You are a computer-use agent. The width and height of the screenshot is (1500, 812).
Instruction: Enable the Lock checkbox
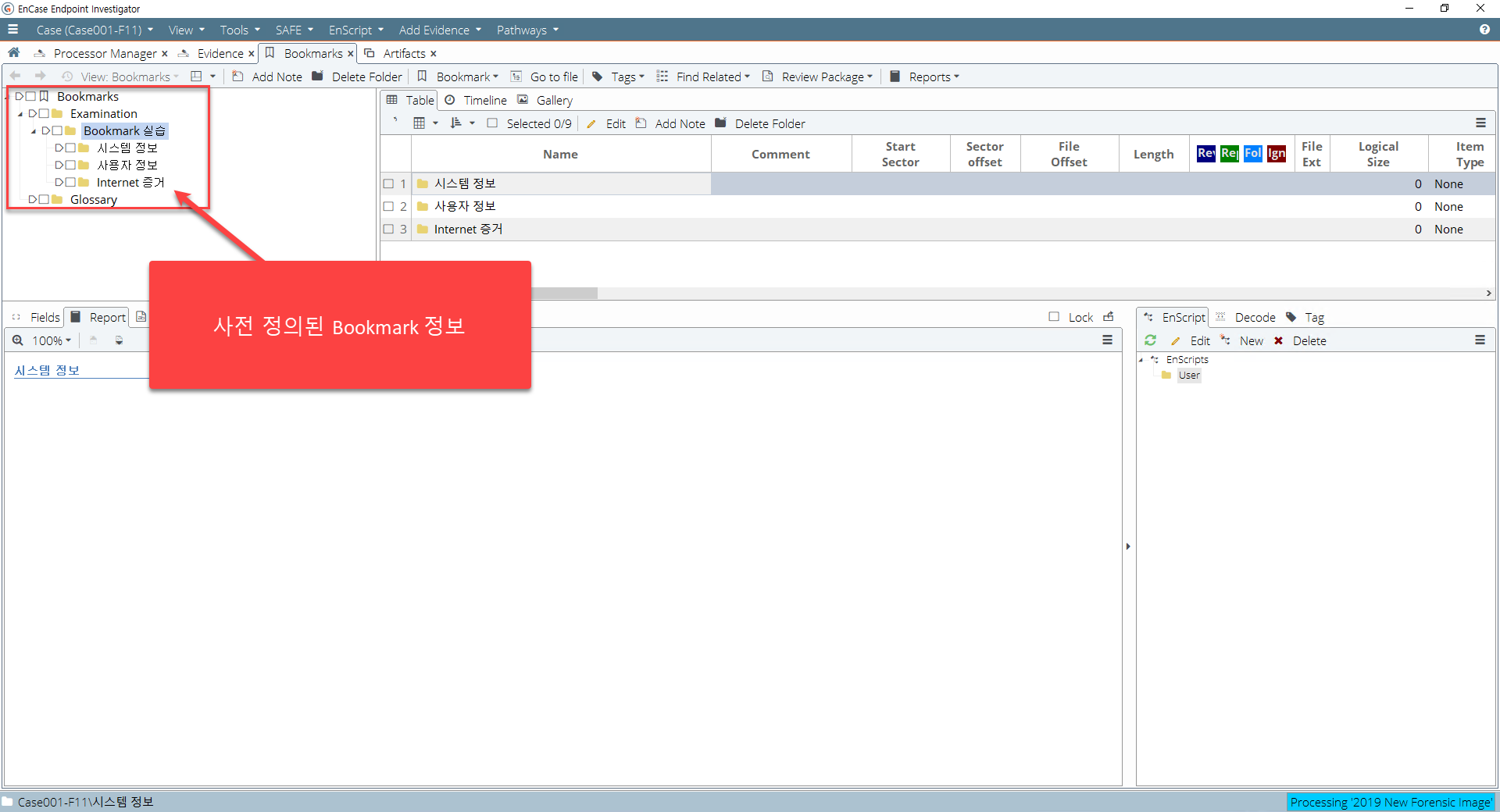point(1054,317)
